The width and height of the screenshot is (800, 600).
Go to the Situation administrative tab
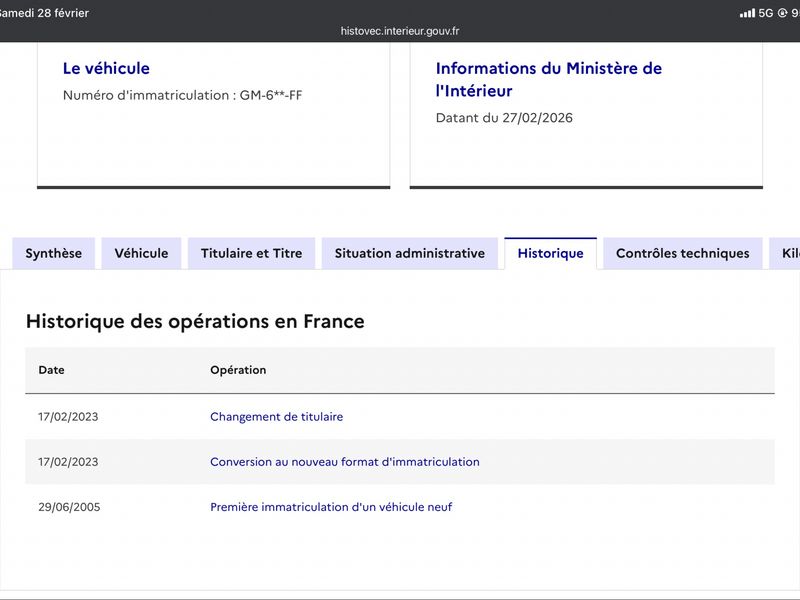[x=409, y=253]
